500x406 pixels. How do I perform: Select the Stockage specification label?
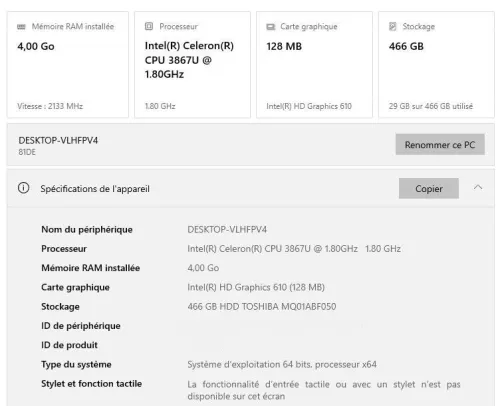[60, 307]
